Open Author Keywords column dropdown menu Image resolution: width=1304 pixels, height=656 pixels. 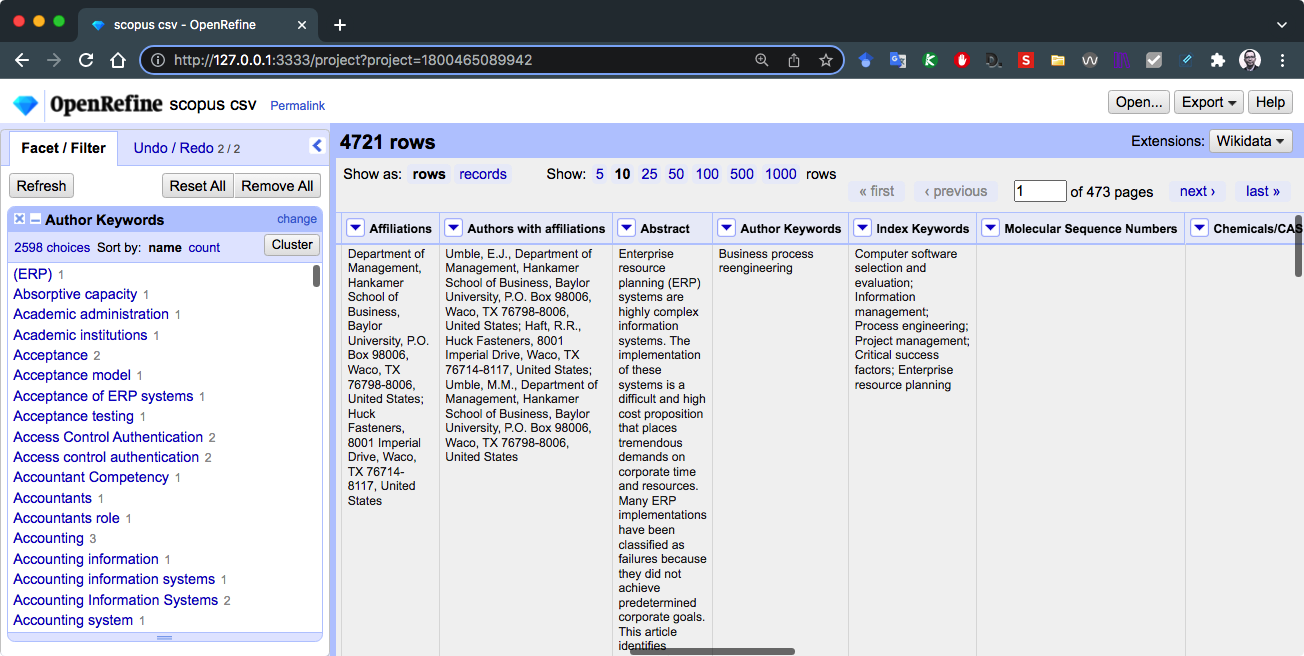click(x=726, y=228)
